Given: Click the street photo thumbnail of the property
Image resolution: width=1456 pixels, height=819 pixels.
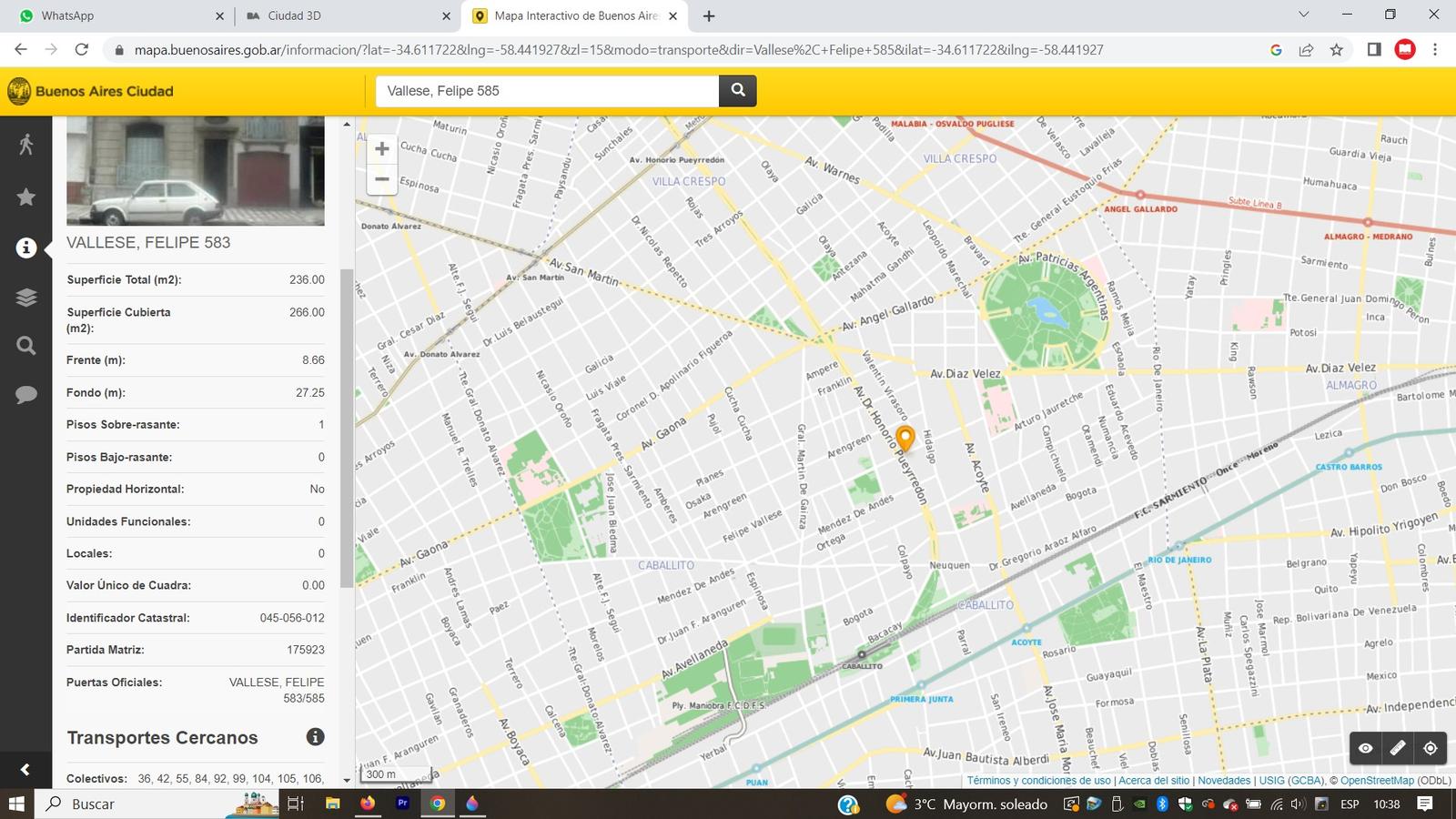Looking at the screenshot, I should click(x=196, y=170).
